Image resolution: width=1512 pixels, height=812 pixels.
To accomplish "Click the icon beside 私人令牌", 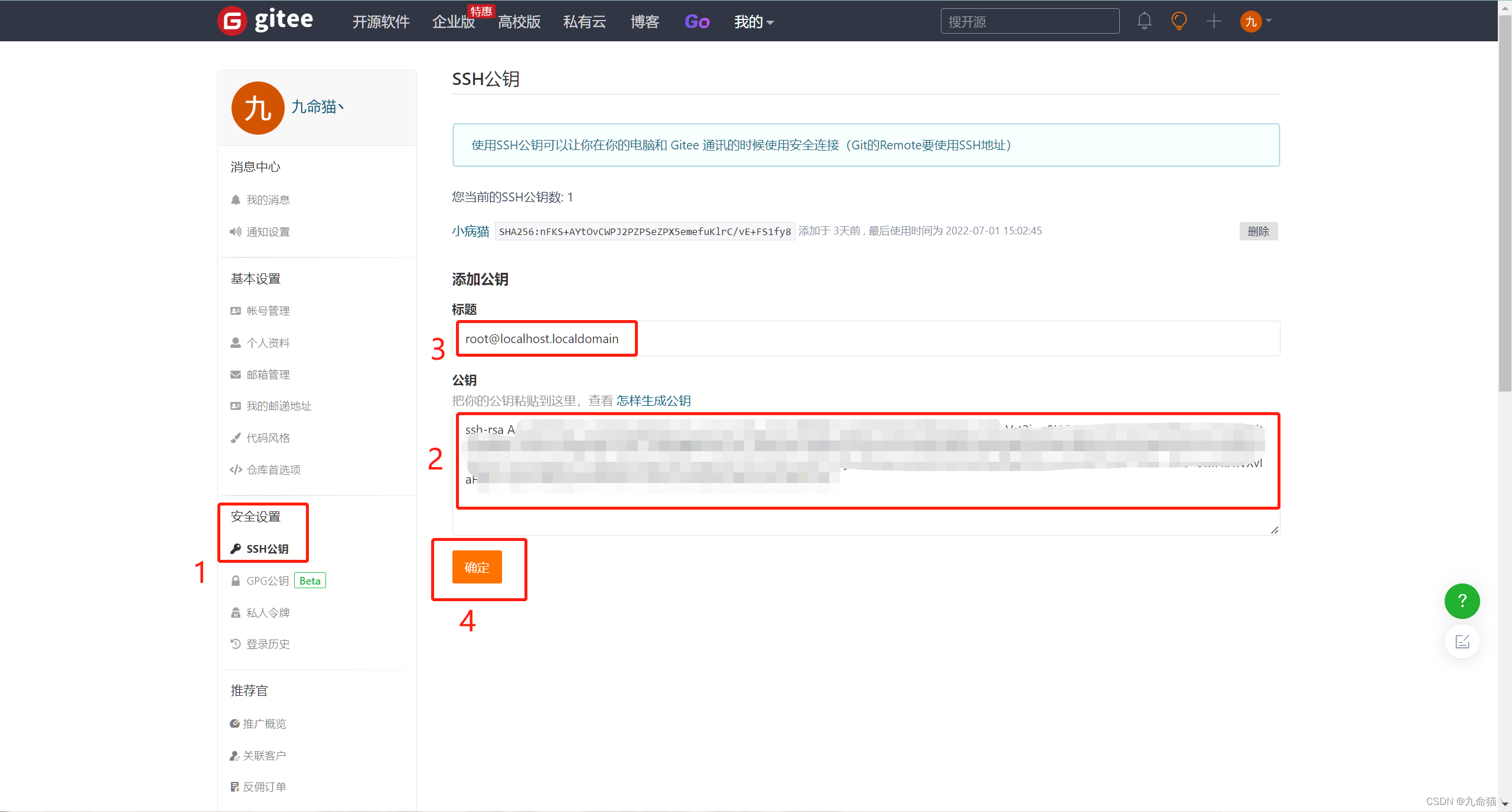I will pyautogui.click(x=236, y=612).
